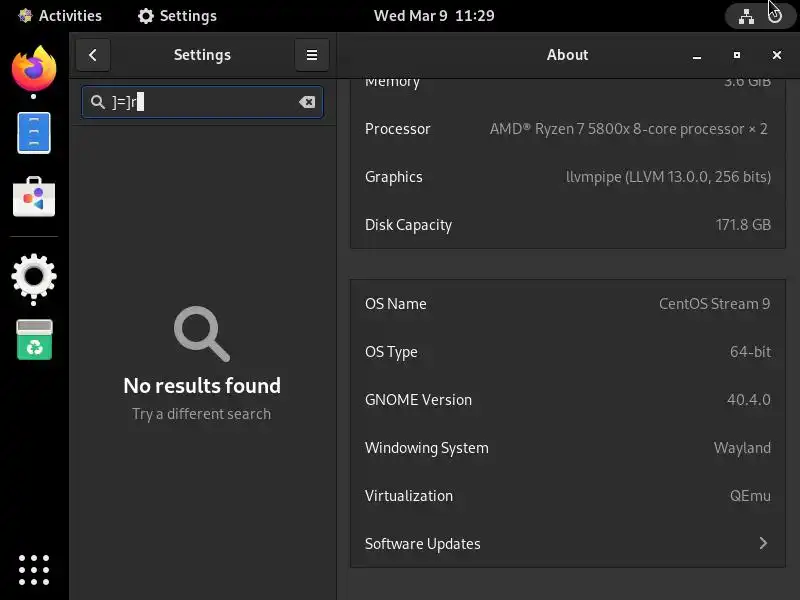Click into the Settings search box
The height and width of the screenshot is (600, 800).
click(203, 102)
